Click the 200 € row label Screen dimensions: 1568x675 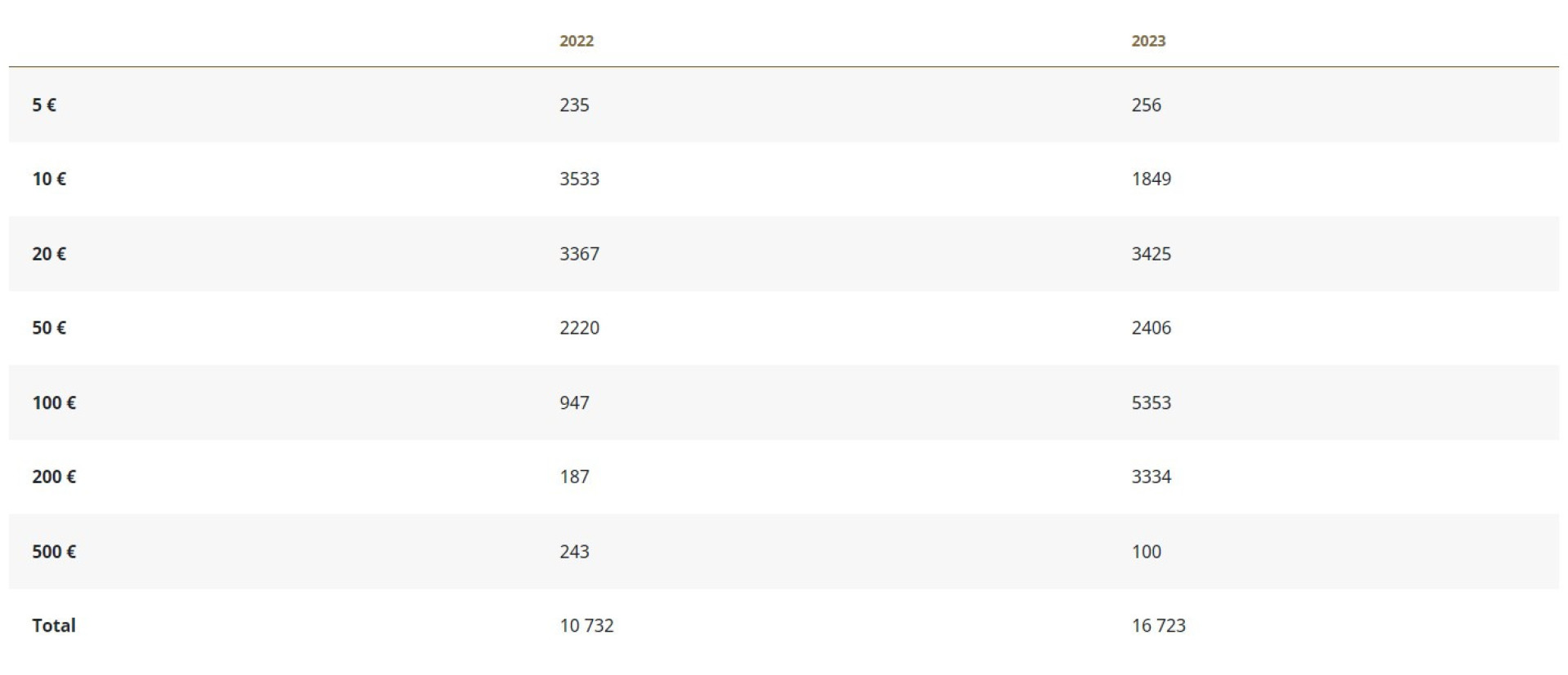(x=54, y=477)
